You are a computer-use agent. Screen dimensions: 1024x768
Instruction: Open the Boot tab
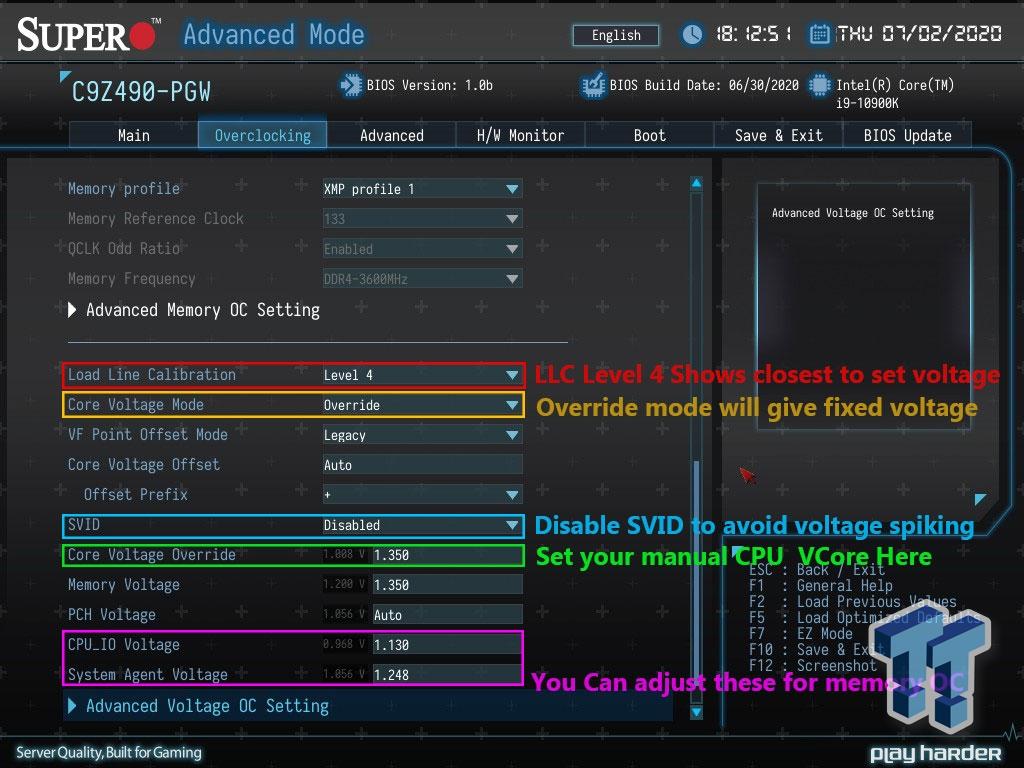(650, 136)
